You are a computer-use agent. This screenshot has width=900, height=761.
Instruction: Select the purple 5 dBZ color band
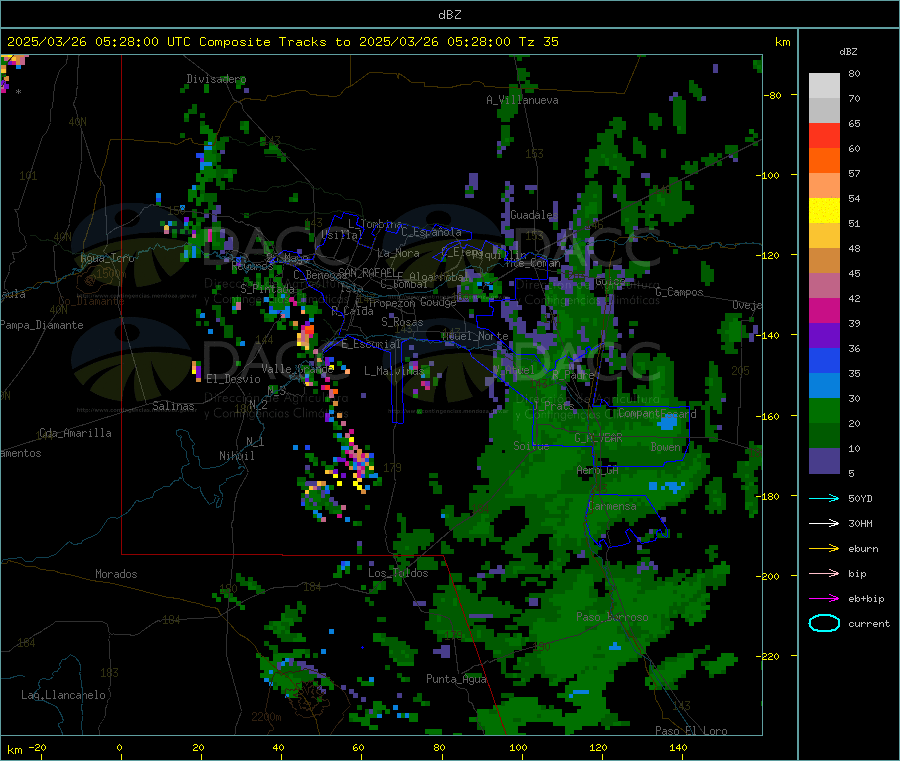(x=824, y=461)
